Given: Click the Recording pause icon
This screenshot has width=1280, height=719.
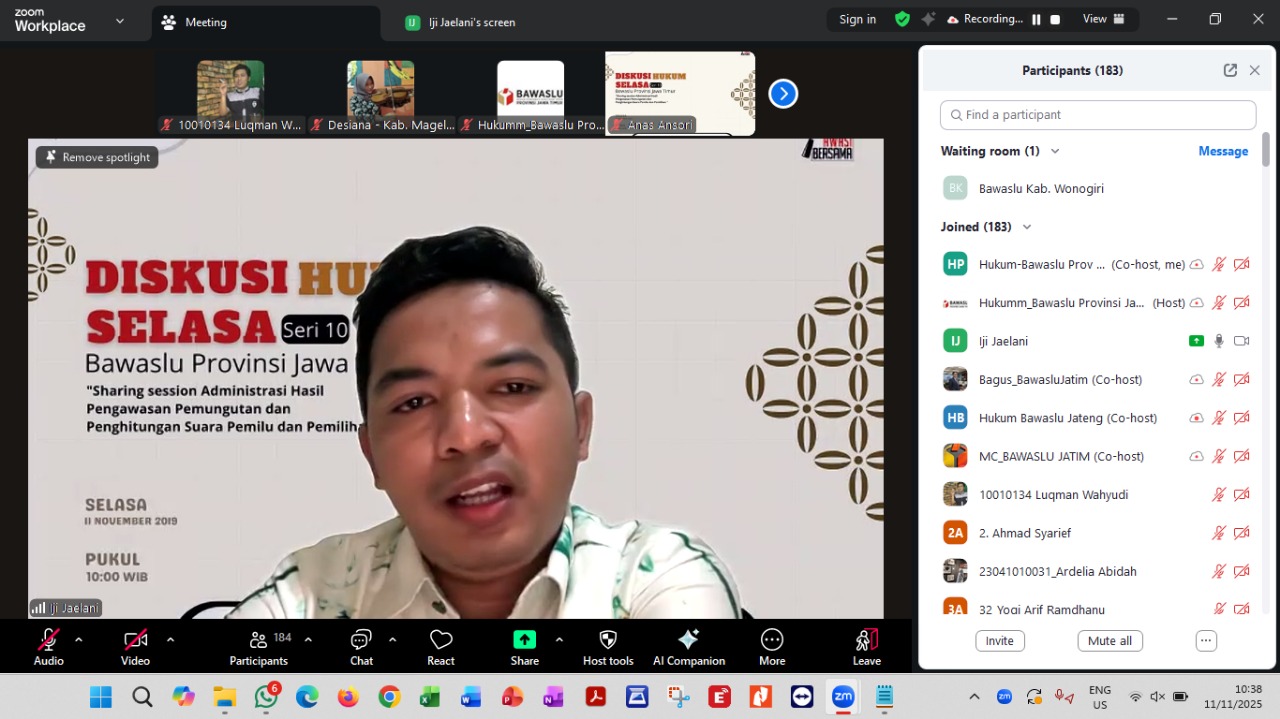Looking at the screenshot, I should 1037,19.
